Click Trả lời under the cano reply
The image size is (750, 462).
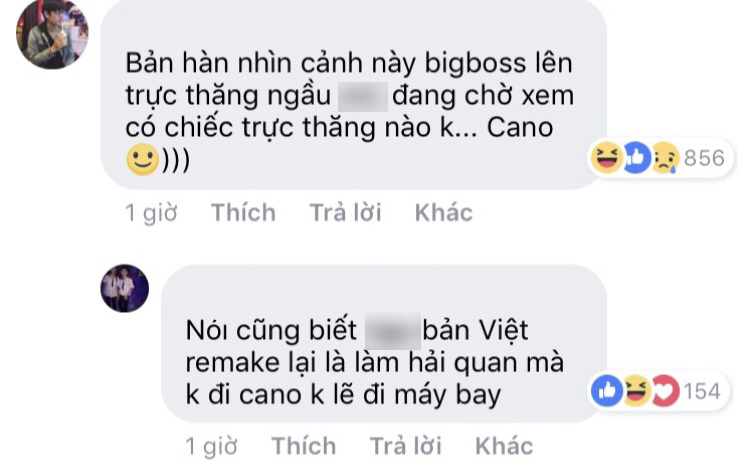coord(406,446)
